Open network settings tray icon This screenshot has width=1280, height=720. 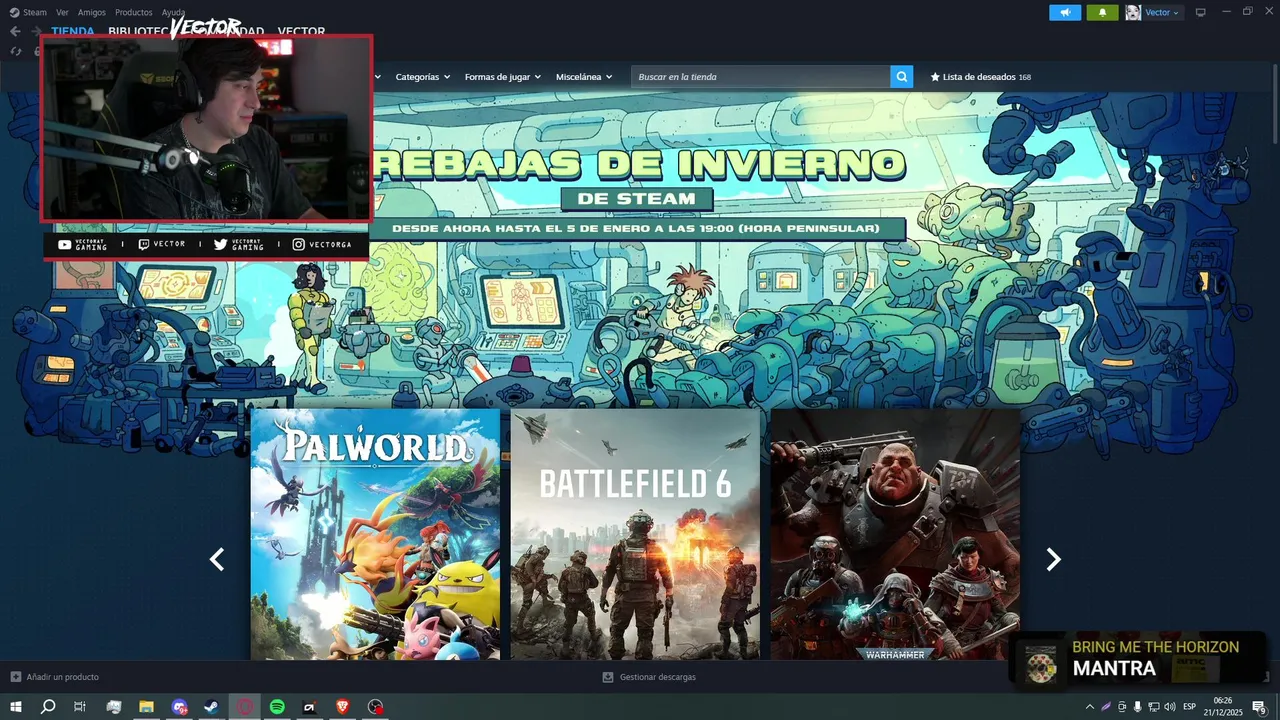1153,707
